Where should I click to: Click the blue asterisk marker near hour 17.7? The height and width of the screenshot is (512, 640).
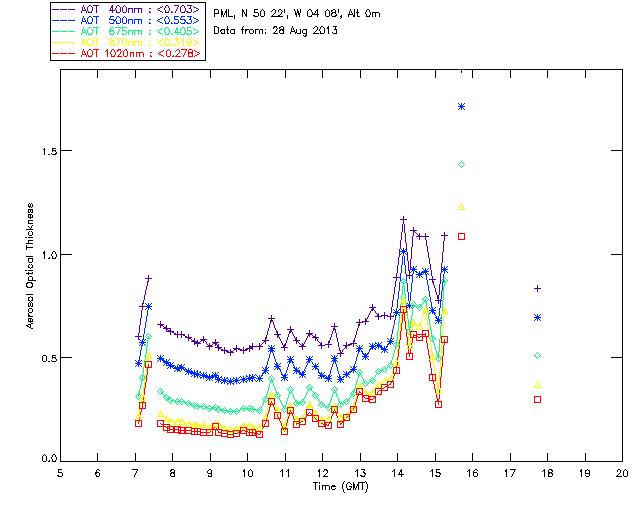click(538, 318)
